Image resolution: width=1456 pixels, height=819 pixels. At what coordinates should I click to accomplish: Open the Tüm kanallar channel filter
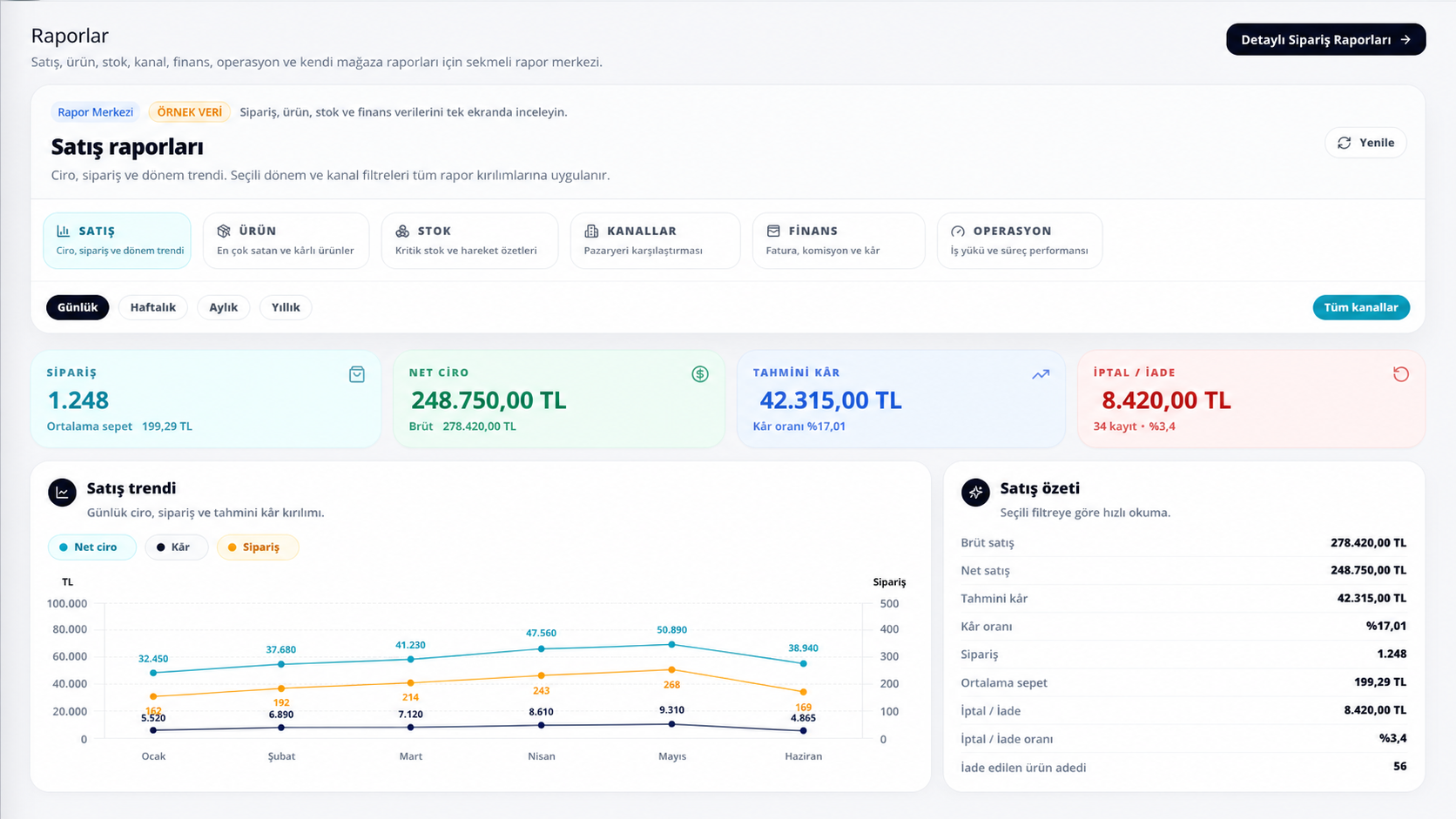[x=1361, y=307]
